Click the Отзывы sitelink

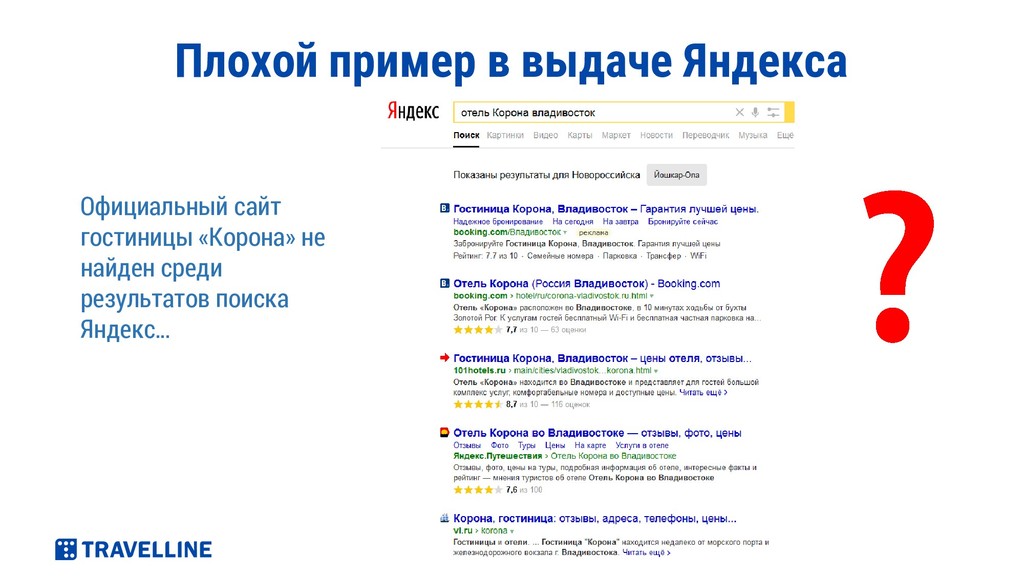(467, 445)
